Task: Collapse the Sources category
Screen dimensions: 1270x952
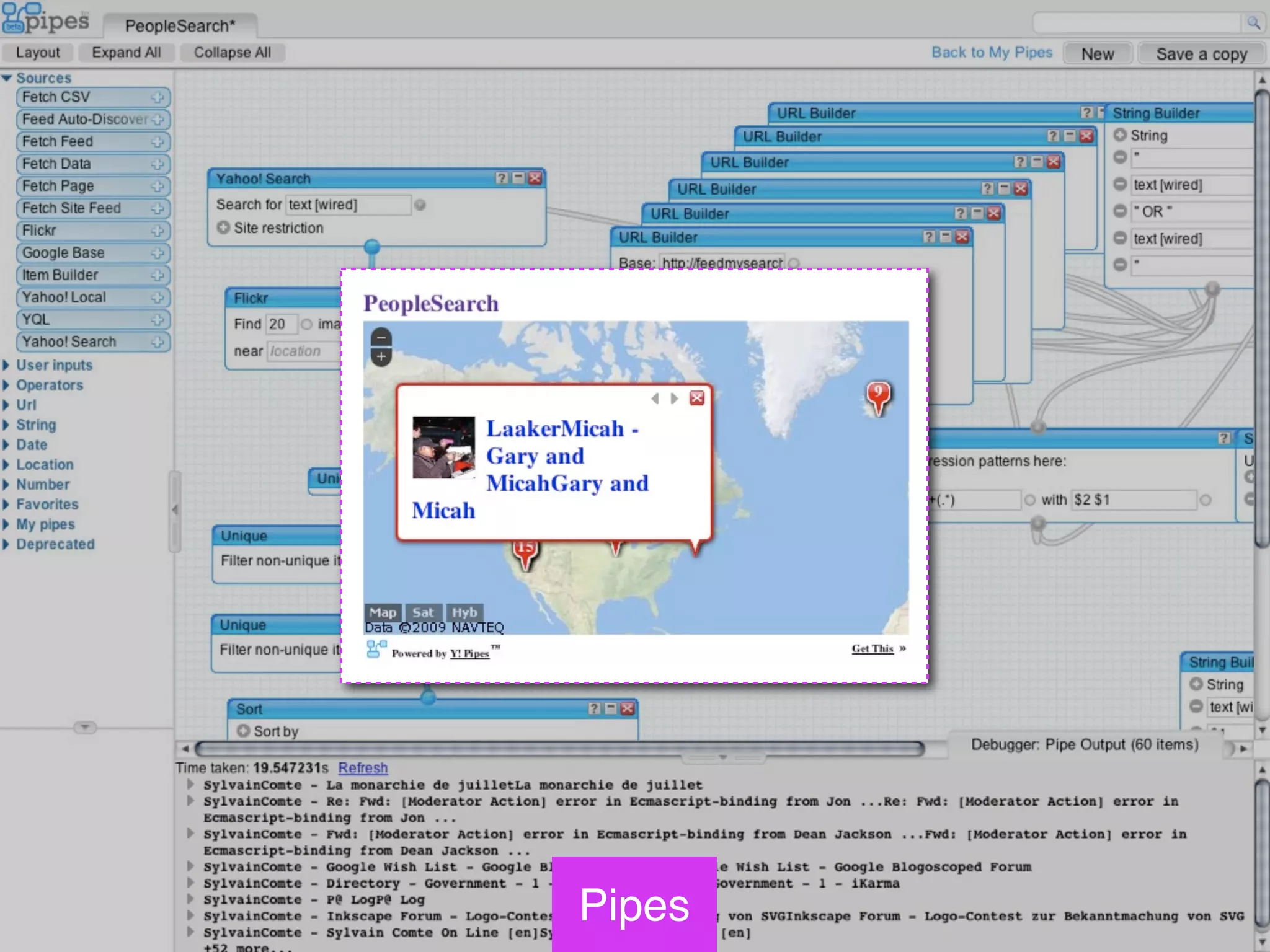Action: coord(7,78)
